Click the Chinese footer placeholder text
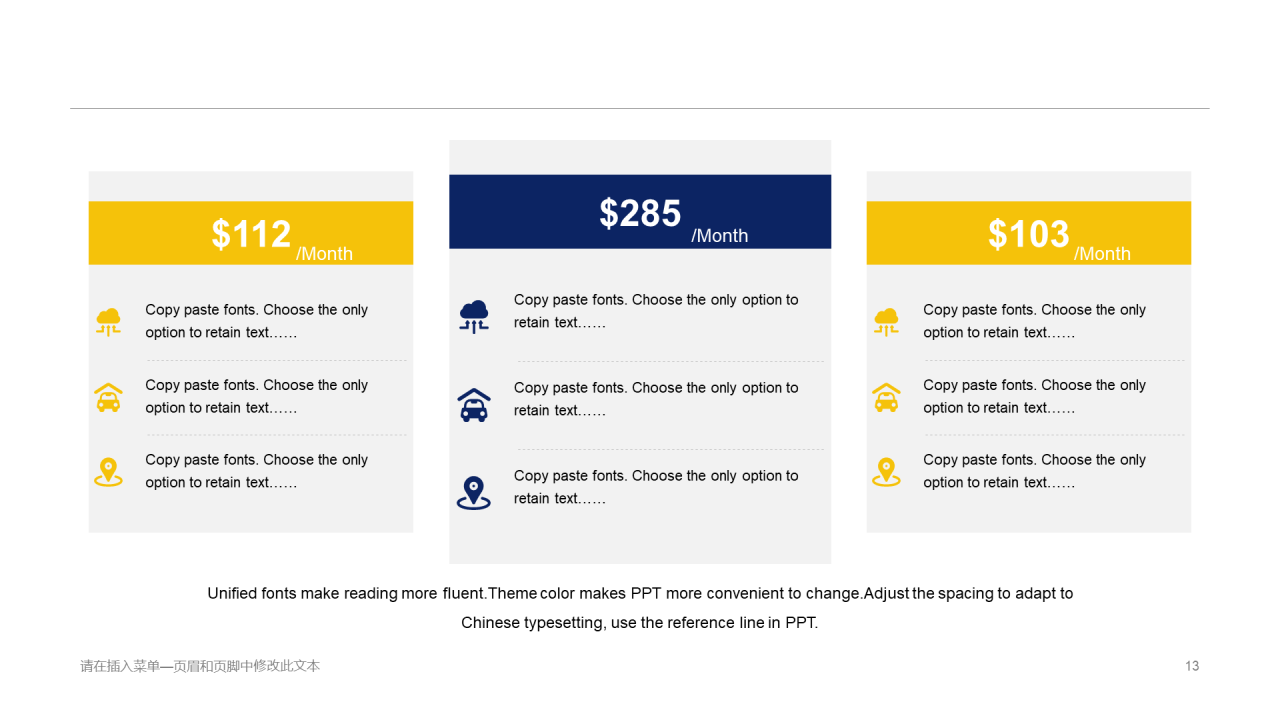 coord(200,666)
